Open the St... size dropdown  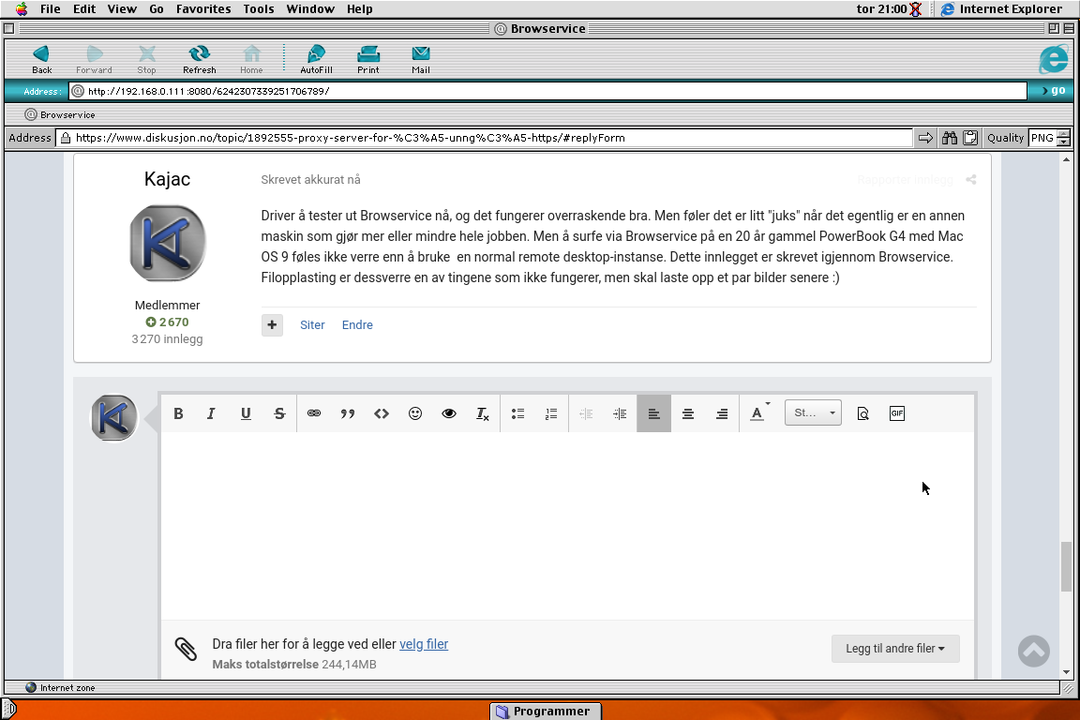point(813,413)
